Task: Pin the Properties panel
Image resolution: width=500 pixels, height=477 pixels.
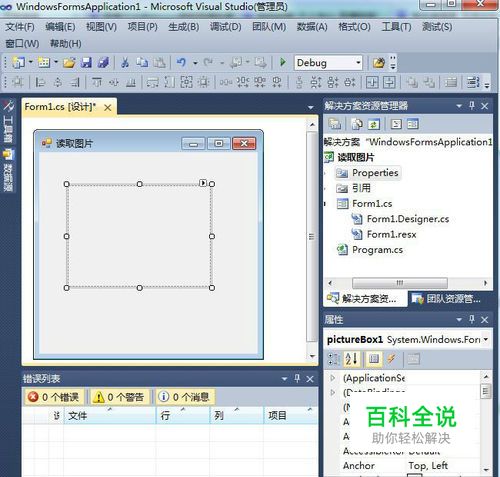Action: (x=472, y=319)
